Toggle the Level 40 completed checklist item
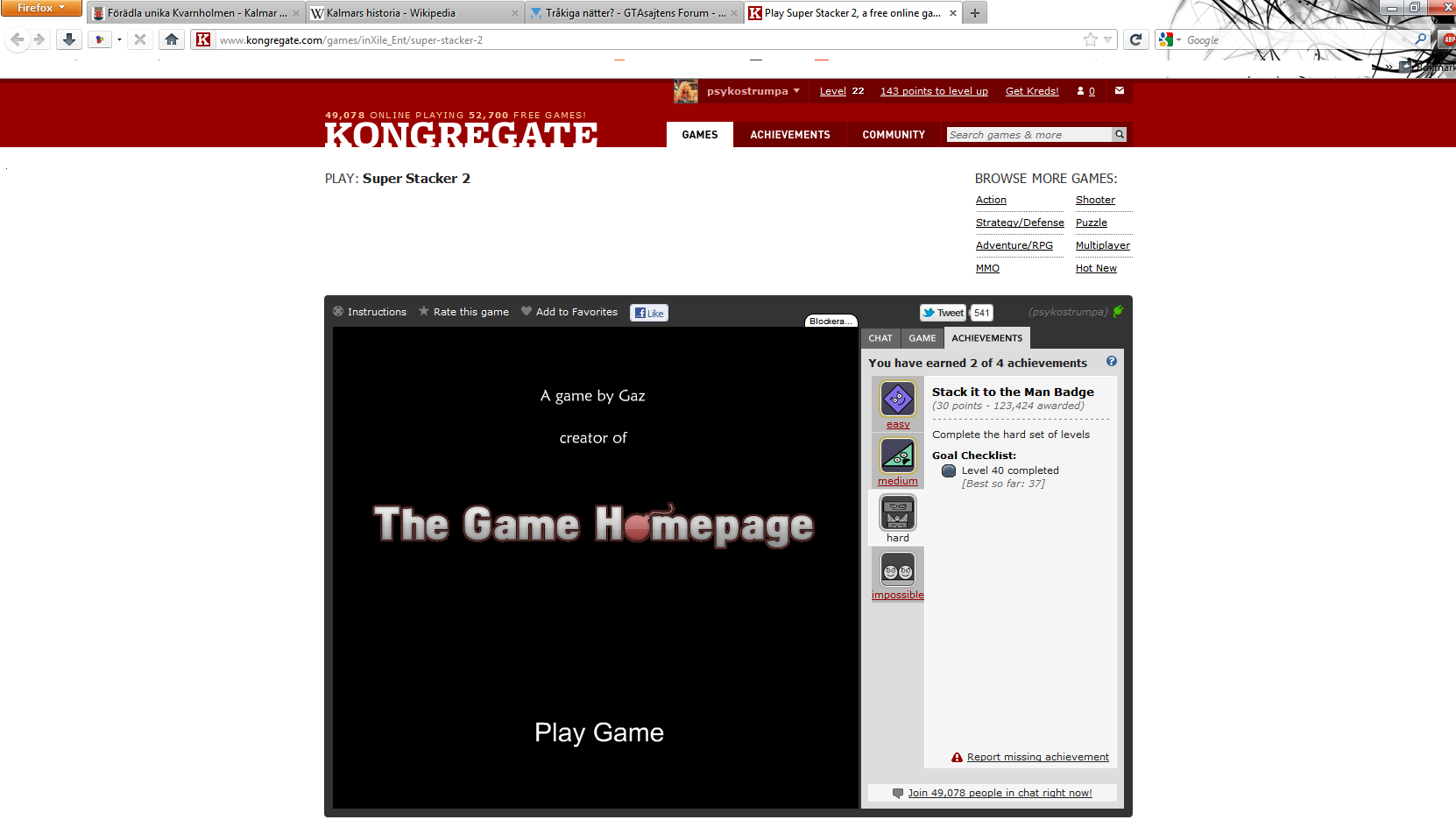The image size is (1456, 834). (949, 470)
